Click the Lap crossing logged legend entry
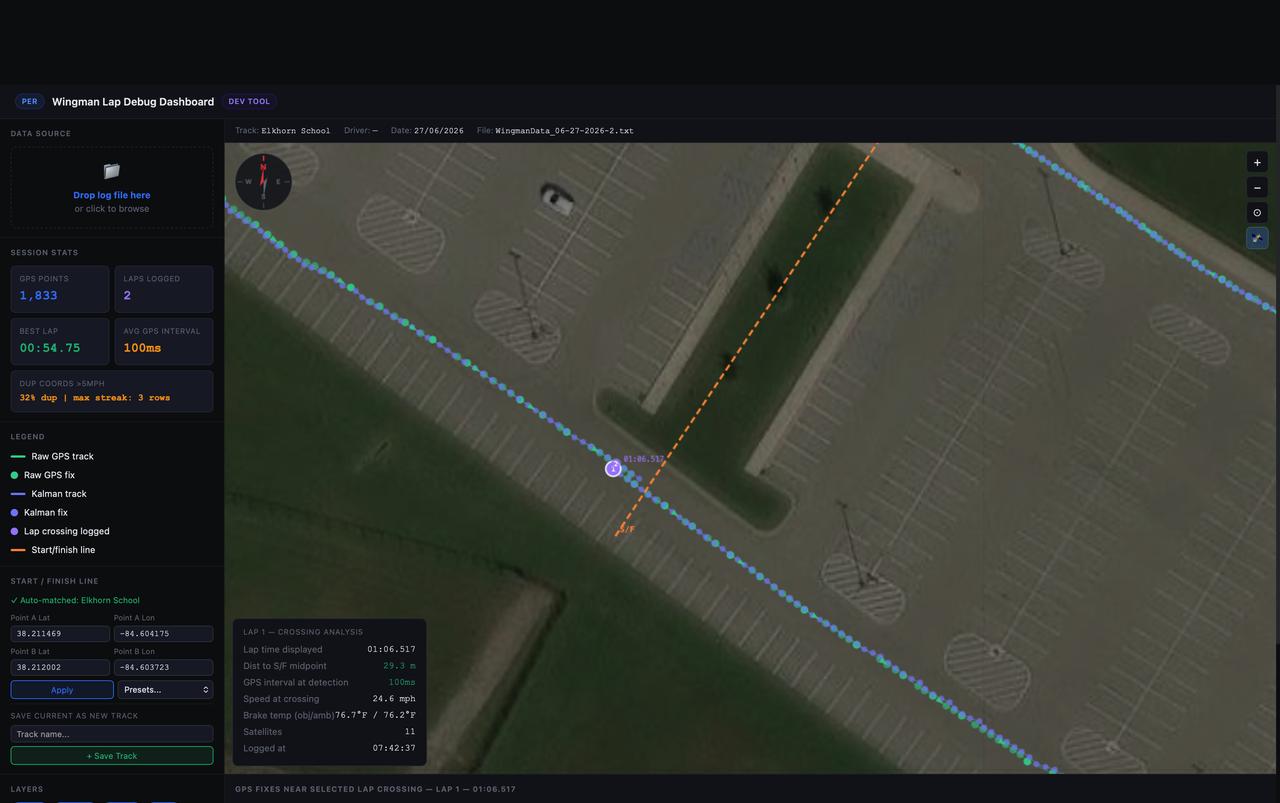This screenshot has width=1280, height=803. click(x=61, y=531)
